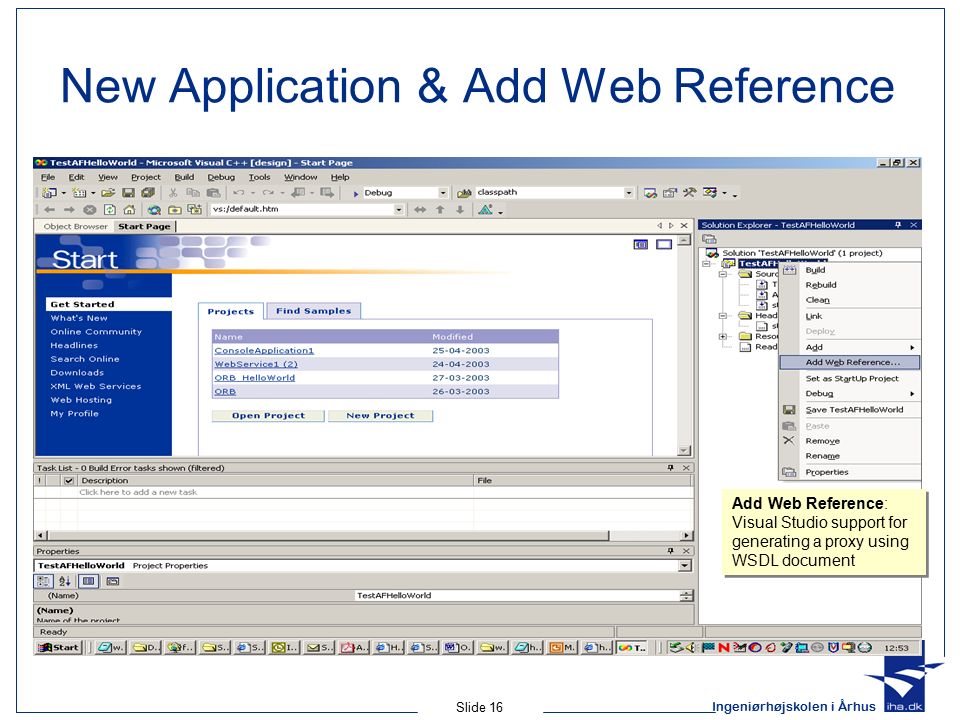Click the Save All toolbar icon
Viewport: 960px width, 720px height.
(148, 193)
